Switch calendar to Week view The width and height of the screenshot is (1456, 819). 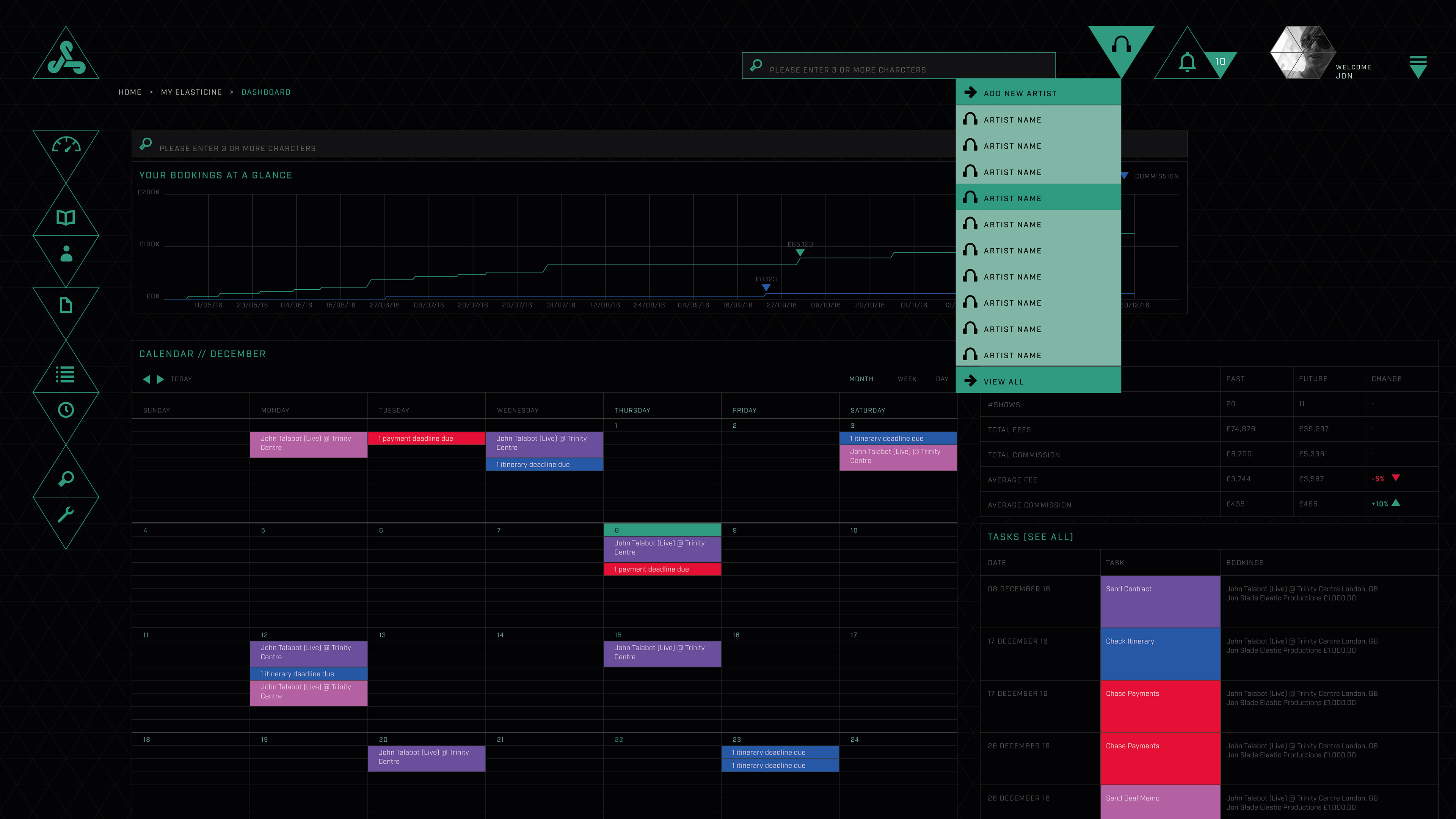click(x=907, y=379)
